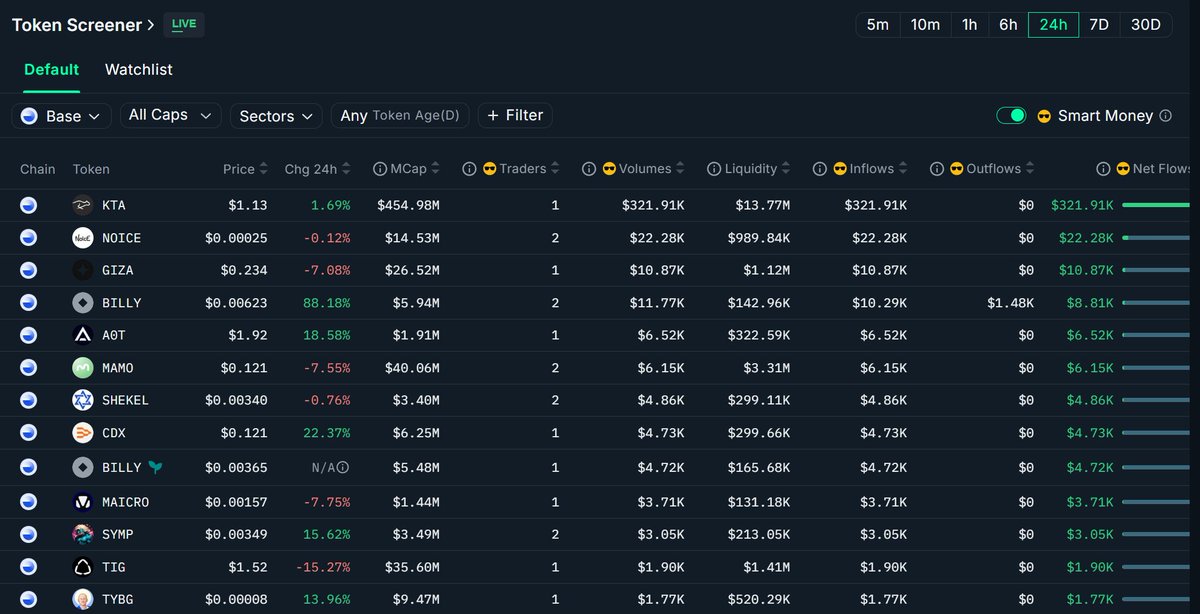Open the Base chain dropdown
The height and width of the screenshot is (614, 1200).
click(61, 116)
